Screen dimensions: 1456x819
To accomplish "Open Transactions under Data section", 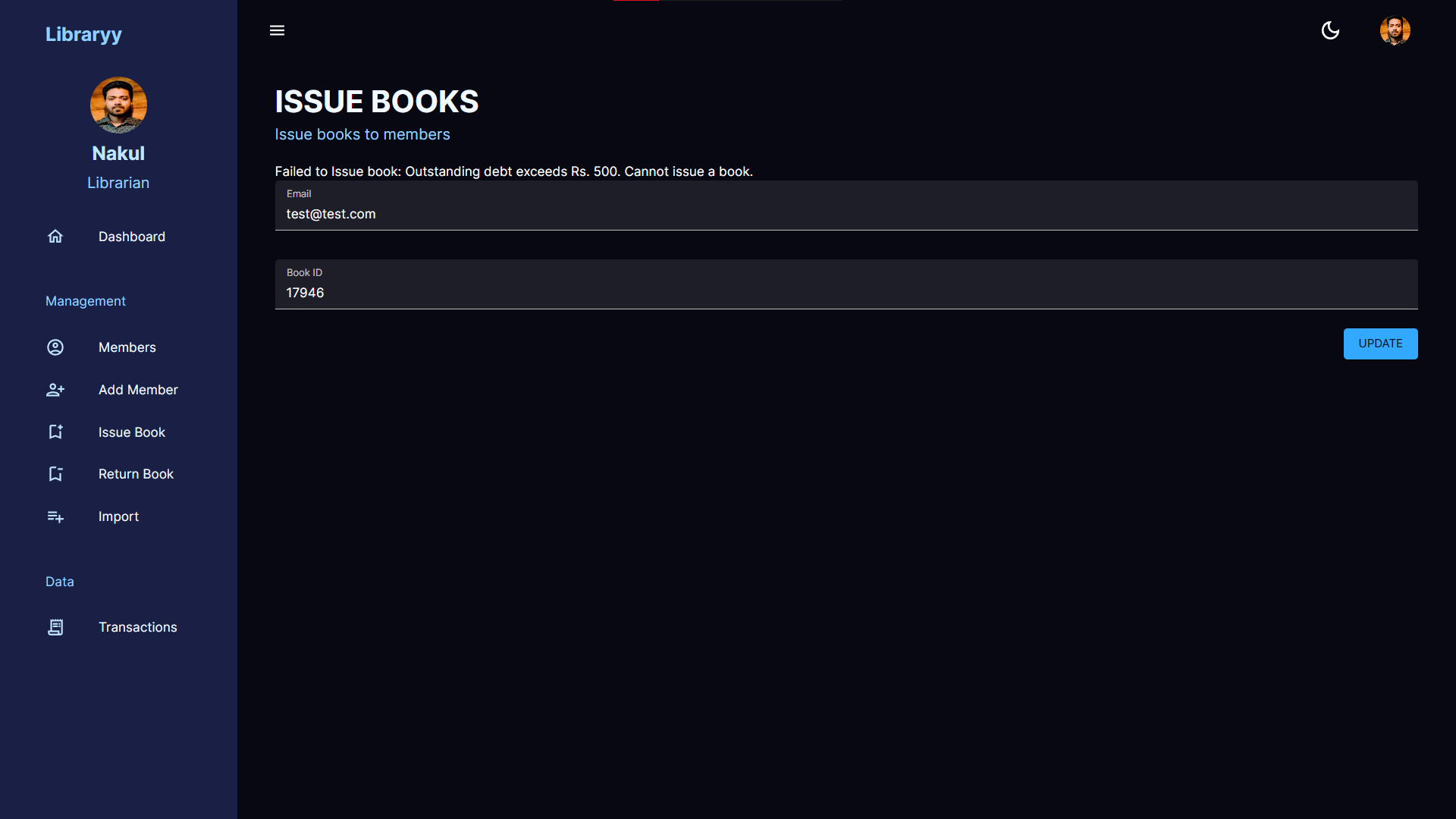I will click(x=137, y=627).
